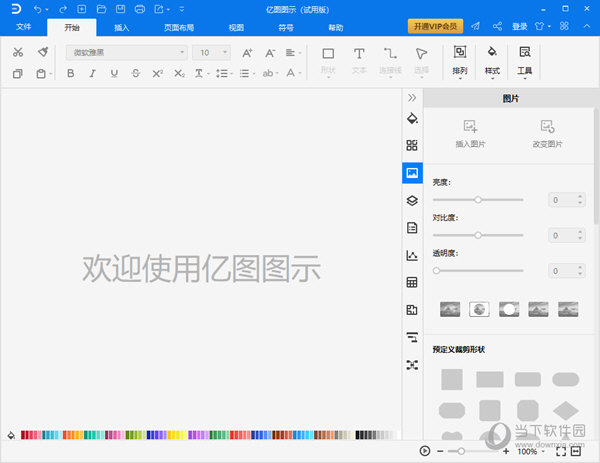
Task: Click the share icon in title bar
Action: tap(497, 26)
